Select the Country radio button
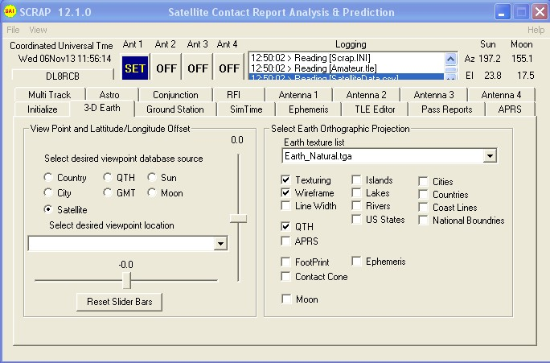 point(48,177)
